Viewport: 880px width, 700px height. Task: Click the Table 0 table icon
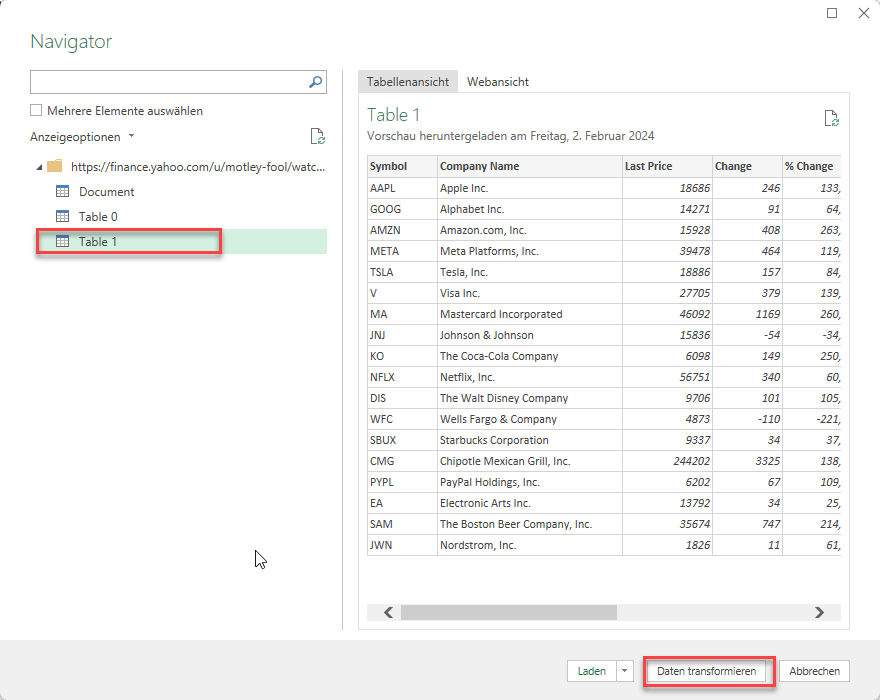click(62, 216)
